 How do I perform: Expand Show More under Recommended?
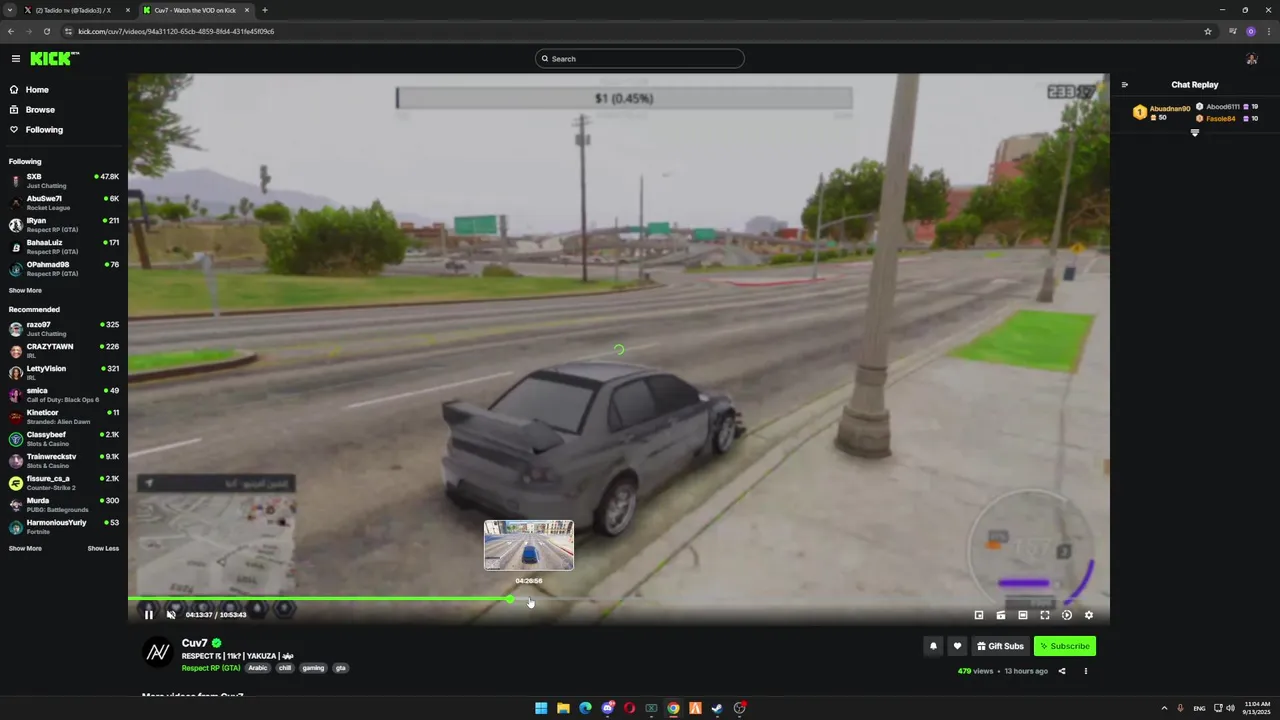(x=25, y=549)
